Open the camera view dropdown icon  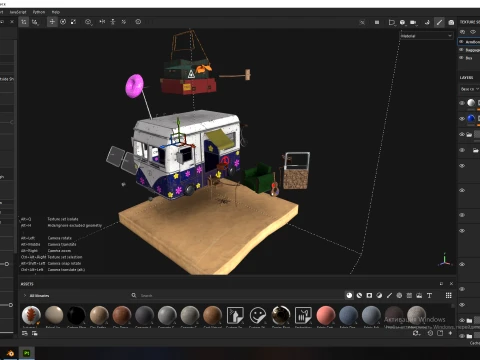click(x=413, y=22)
